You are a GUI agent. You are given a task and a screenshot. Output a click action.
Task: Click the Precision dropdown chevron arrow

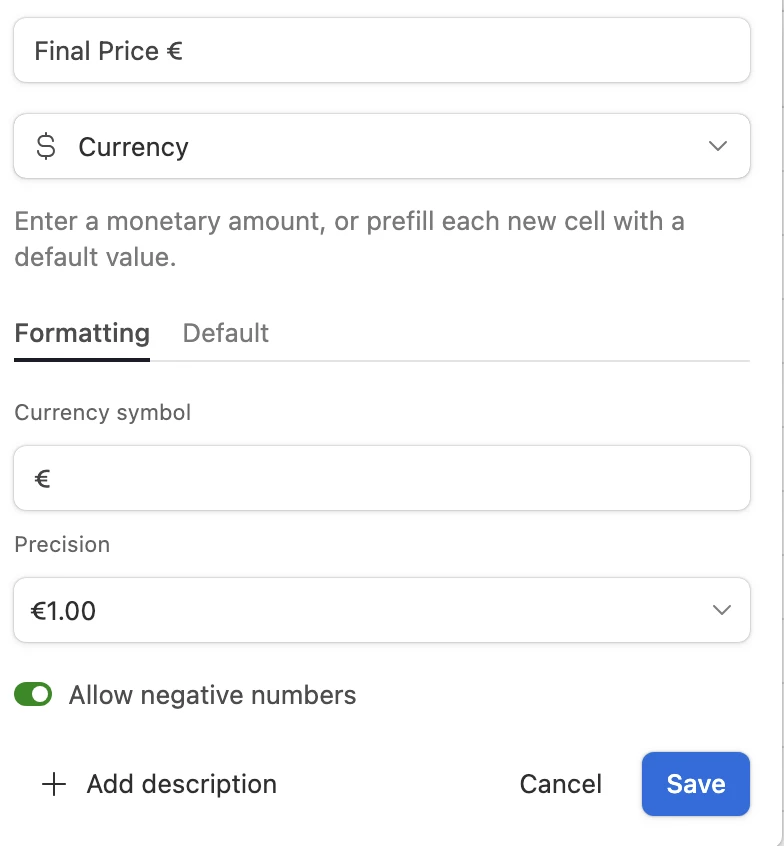click(720, 610)
